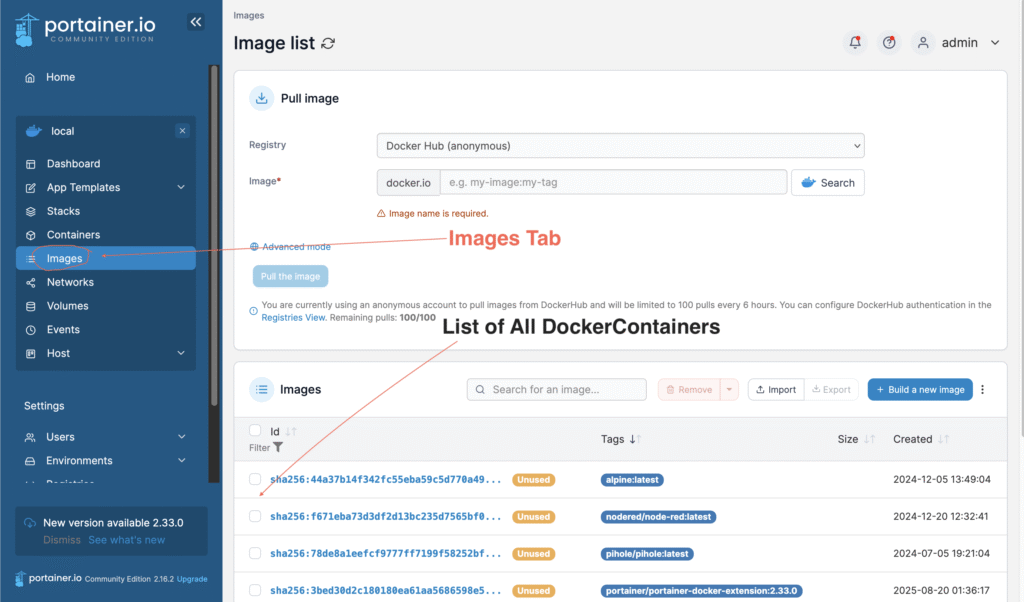1024x602 pixels.
Task: Click the Events clock icon
Action: coord(31,330)
